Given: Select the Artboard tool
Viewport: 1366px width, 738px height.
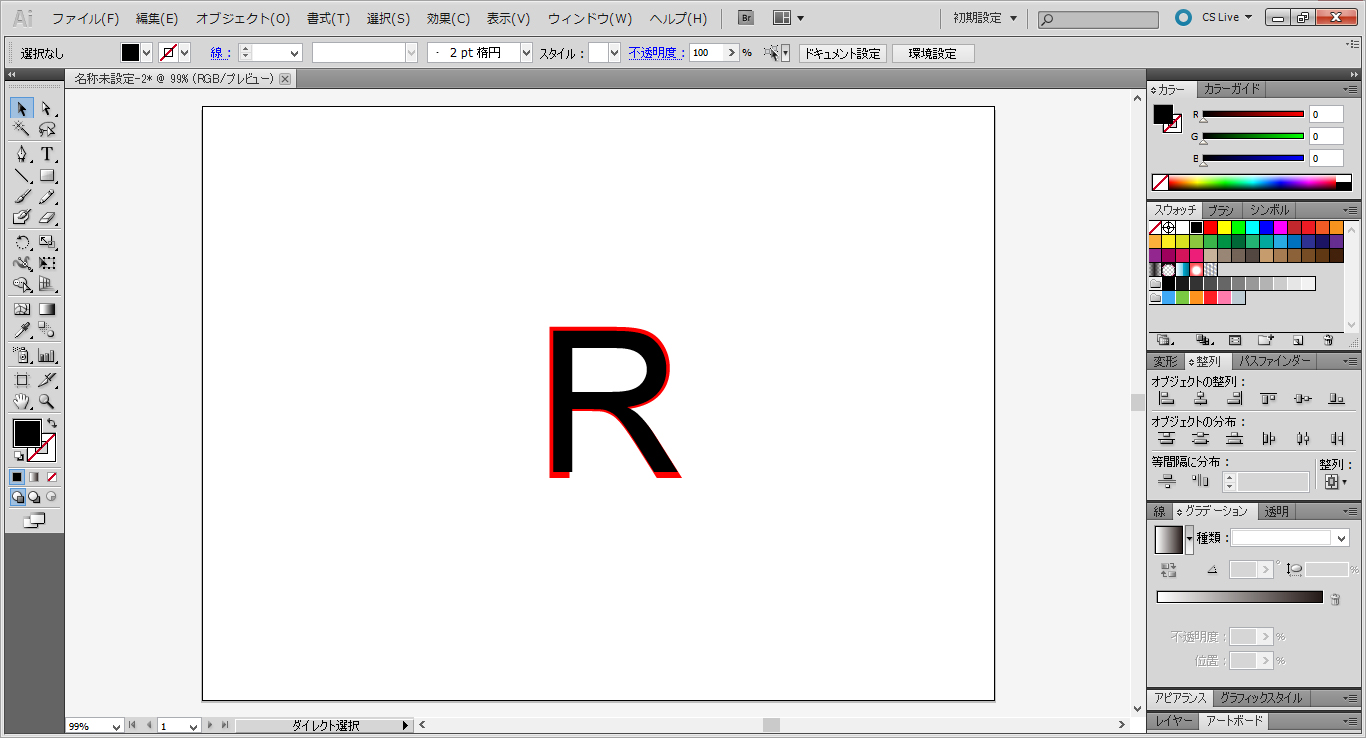Looking at the screenshot, I should (x=21, y=380).
